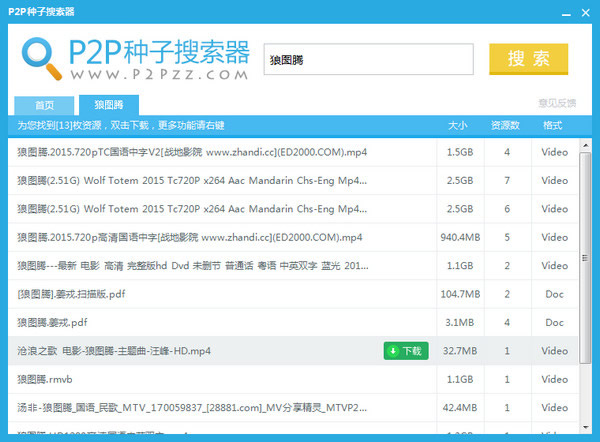Viewport: 600px width, 442px height.
Task: Focus the search field containing 狼图腾
Action: point(368,59)
